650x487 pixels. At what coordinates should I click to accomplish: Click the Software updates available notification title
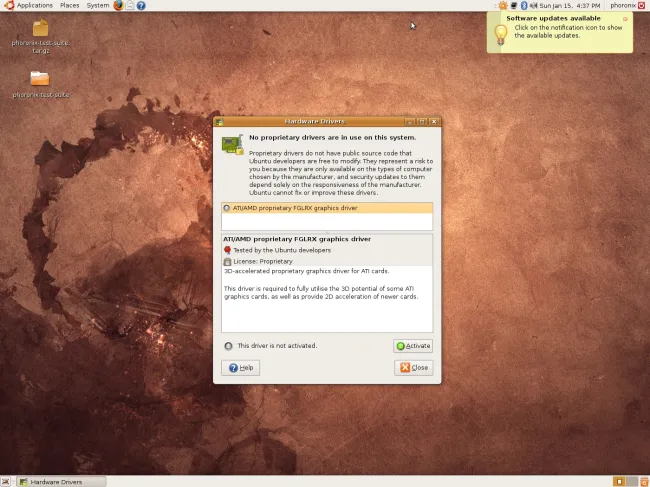pyautogui.click(x=553, y=18)
